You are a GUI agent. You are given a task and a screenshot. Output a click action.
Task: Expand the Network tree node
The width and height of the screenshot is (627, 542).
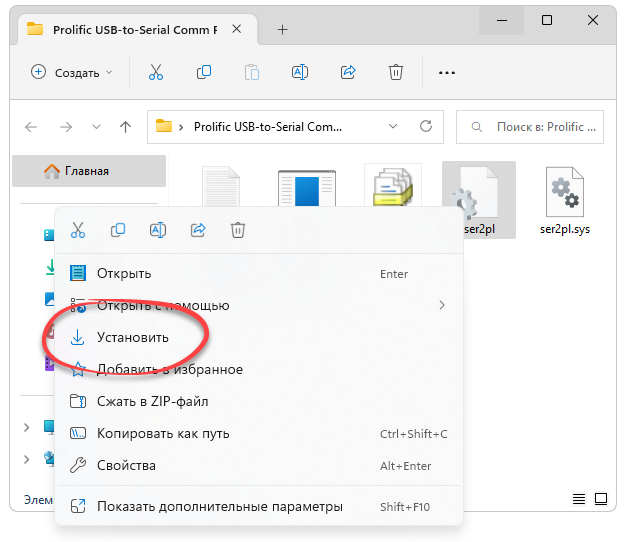(26, 459)
